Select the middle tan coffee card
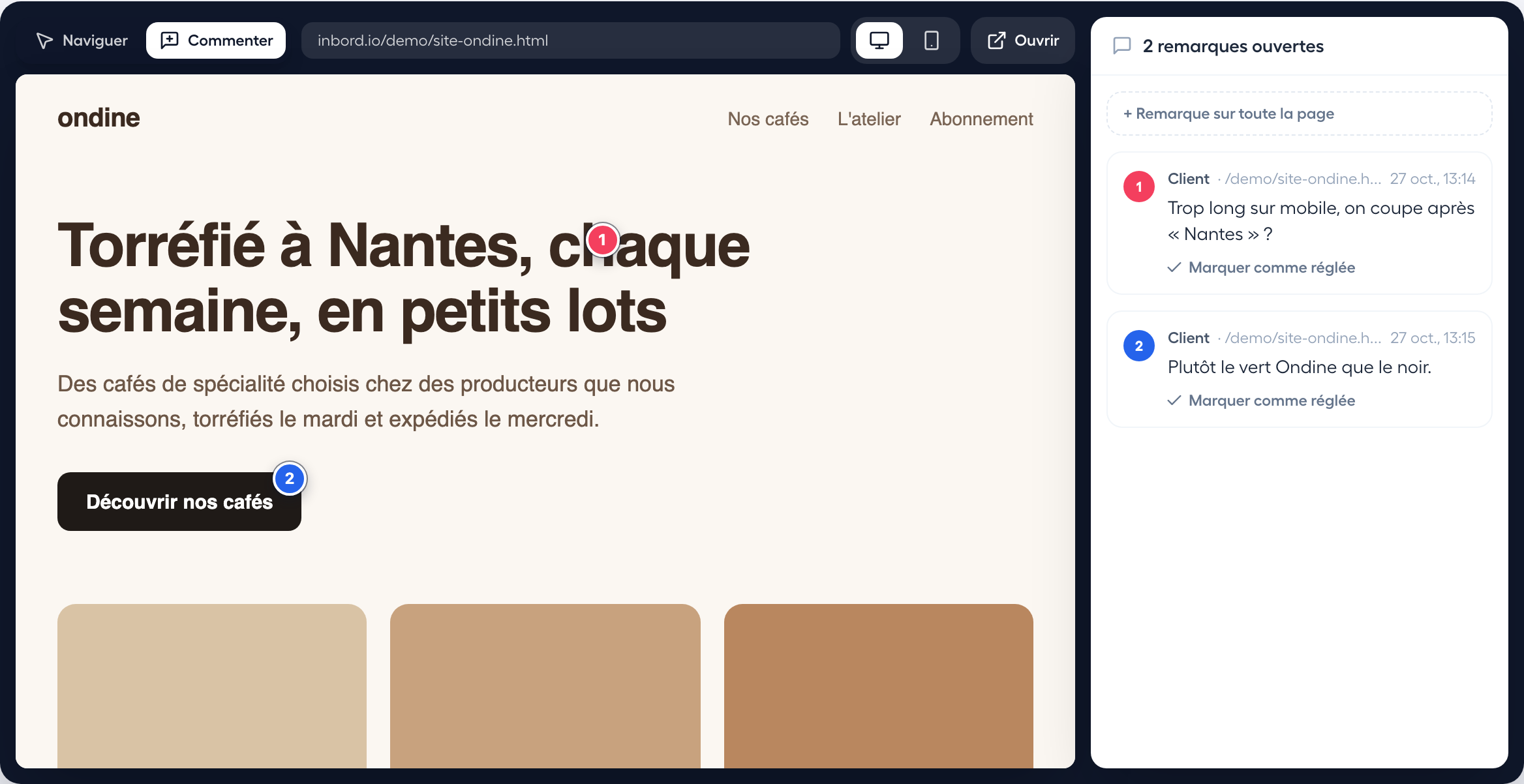The height and width of the screenshot is (784, 1524). [x=545, y=686]
